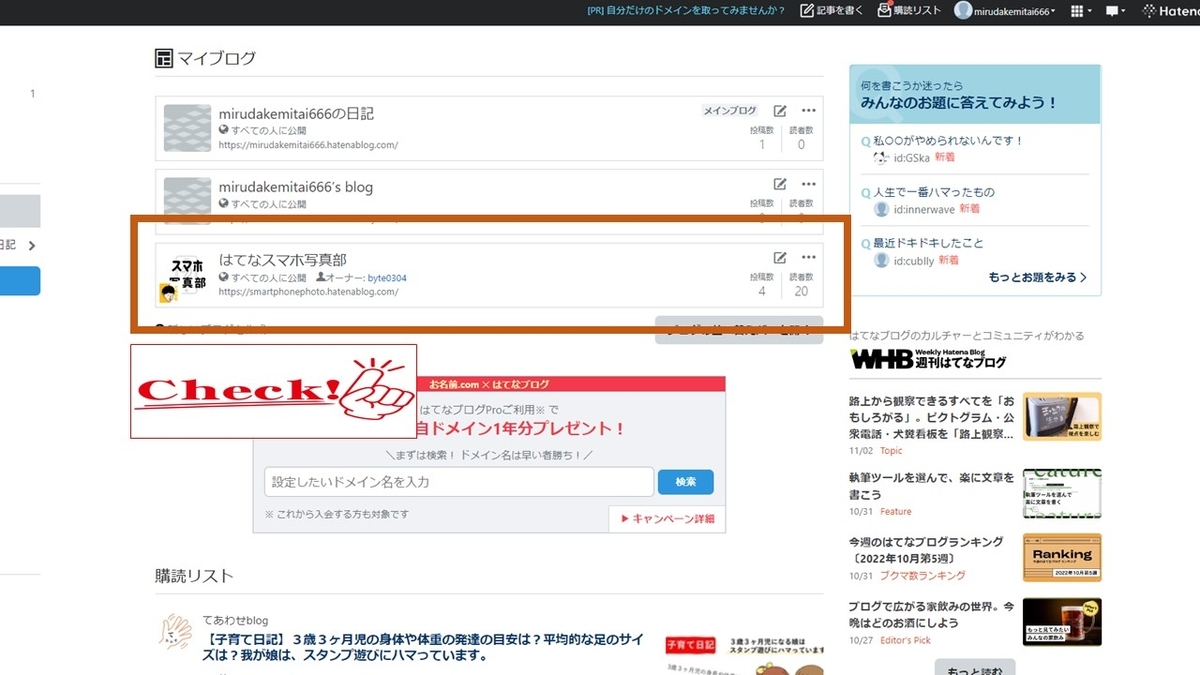
Task: Open blog title はてなスマホ写真部
Action: [x=283, y=260]
